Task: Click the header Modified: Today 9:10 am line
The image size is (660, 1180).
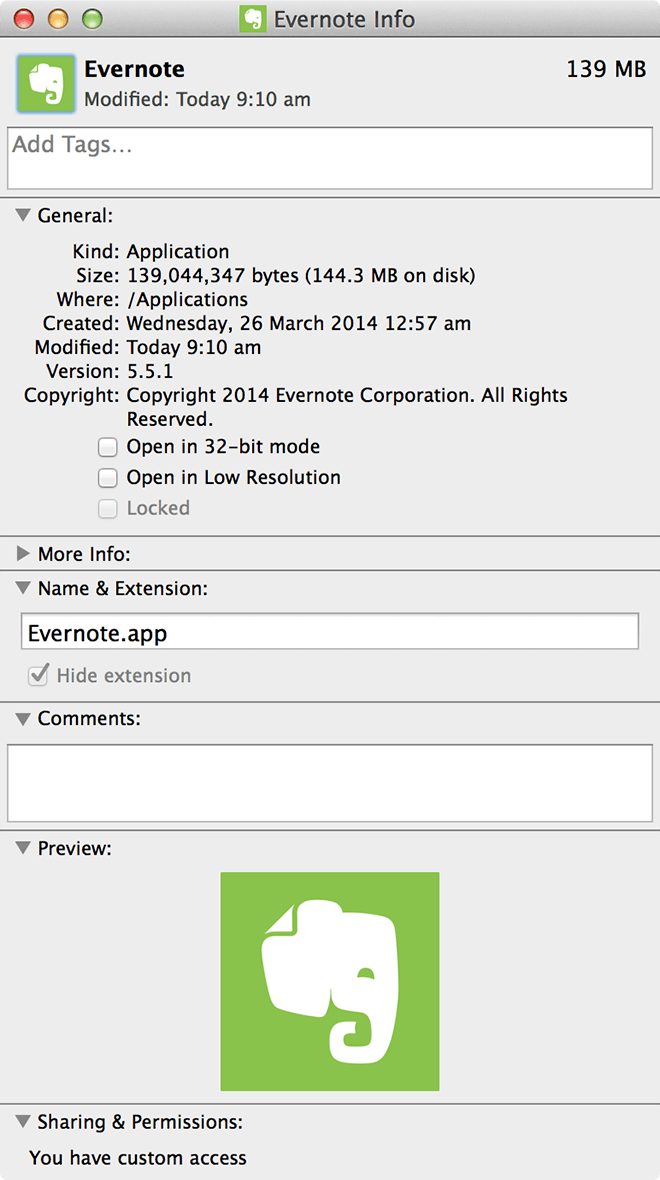Action: tap(197, 99)
